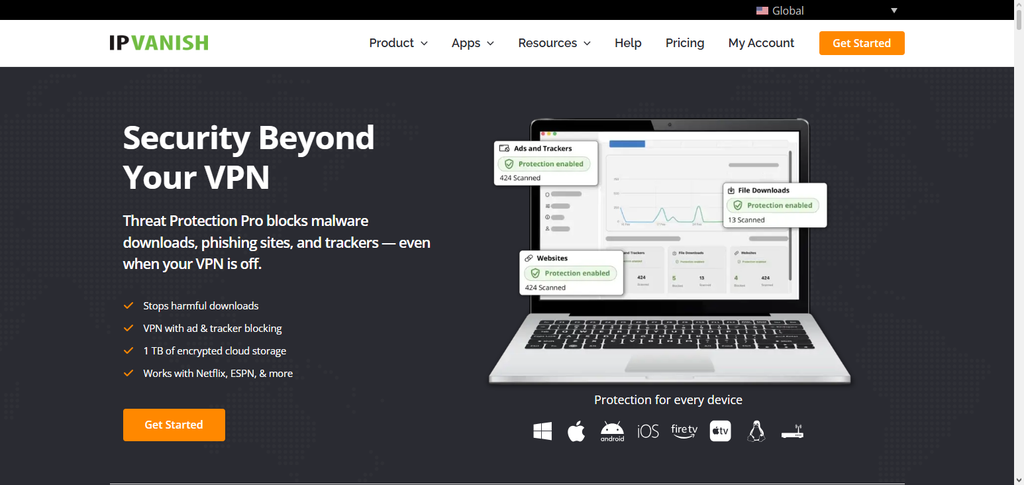The height and width of the screenshot is (485, 1024).
Task: Open the Help page
Action: coord(628,43)
